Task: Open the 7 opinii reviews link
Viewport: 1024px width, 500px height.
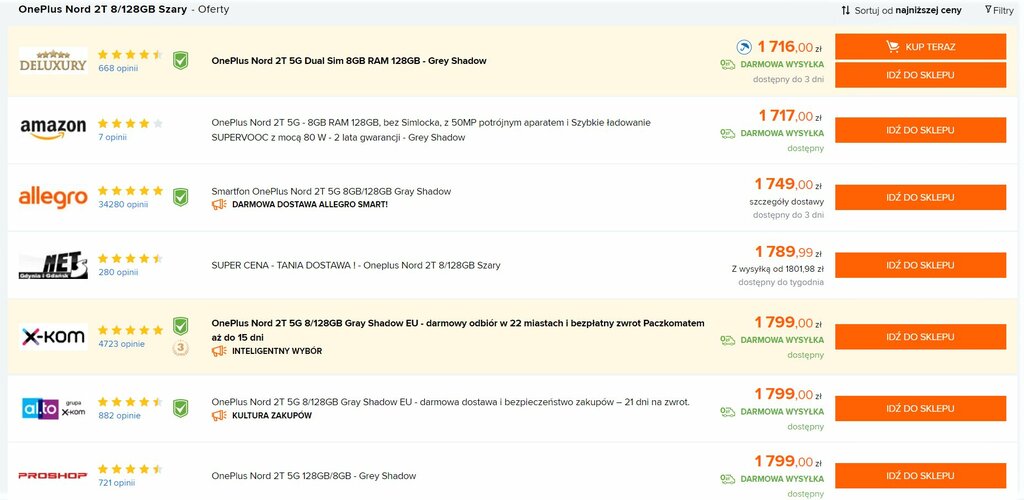Action: click(112, 137)
